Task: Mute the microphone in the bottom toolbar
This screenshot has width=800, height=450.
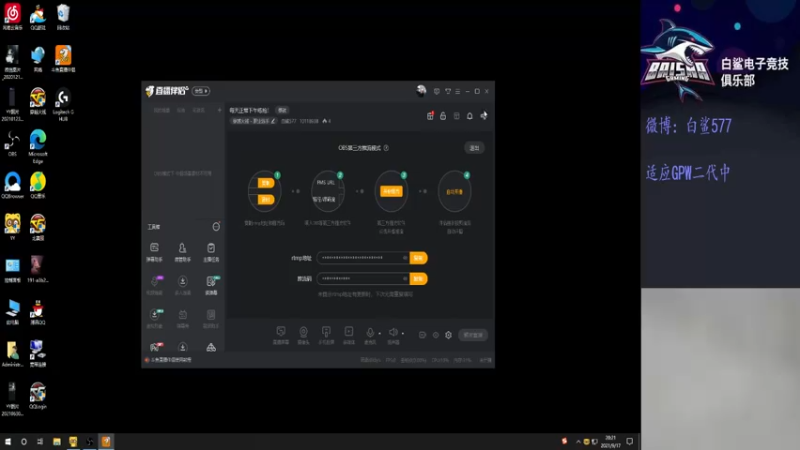Action: (x=370, y=333)
